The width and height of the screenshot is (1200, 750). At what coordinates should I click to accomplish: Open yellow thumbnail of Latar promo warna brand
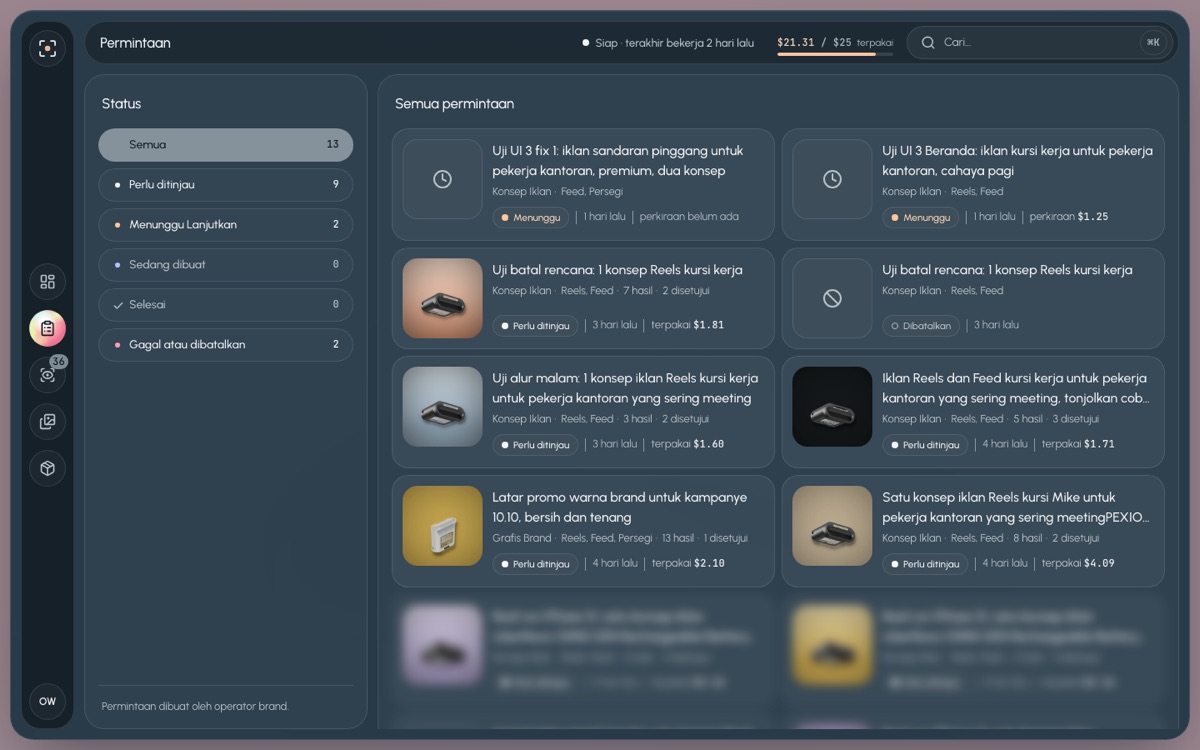[442, 526]
